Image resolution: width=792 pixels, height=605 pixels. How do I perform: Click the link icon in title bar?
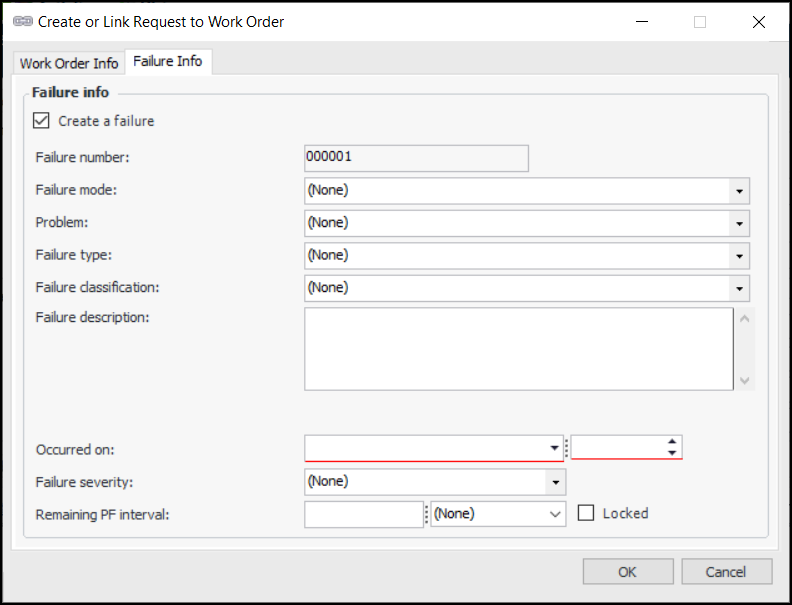[x=23, y=22]
